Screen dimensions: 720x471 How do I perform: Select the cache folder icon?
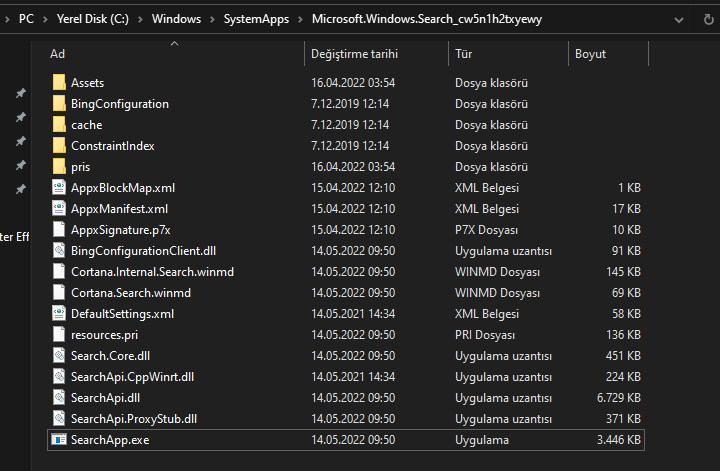(58, 125)
